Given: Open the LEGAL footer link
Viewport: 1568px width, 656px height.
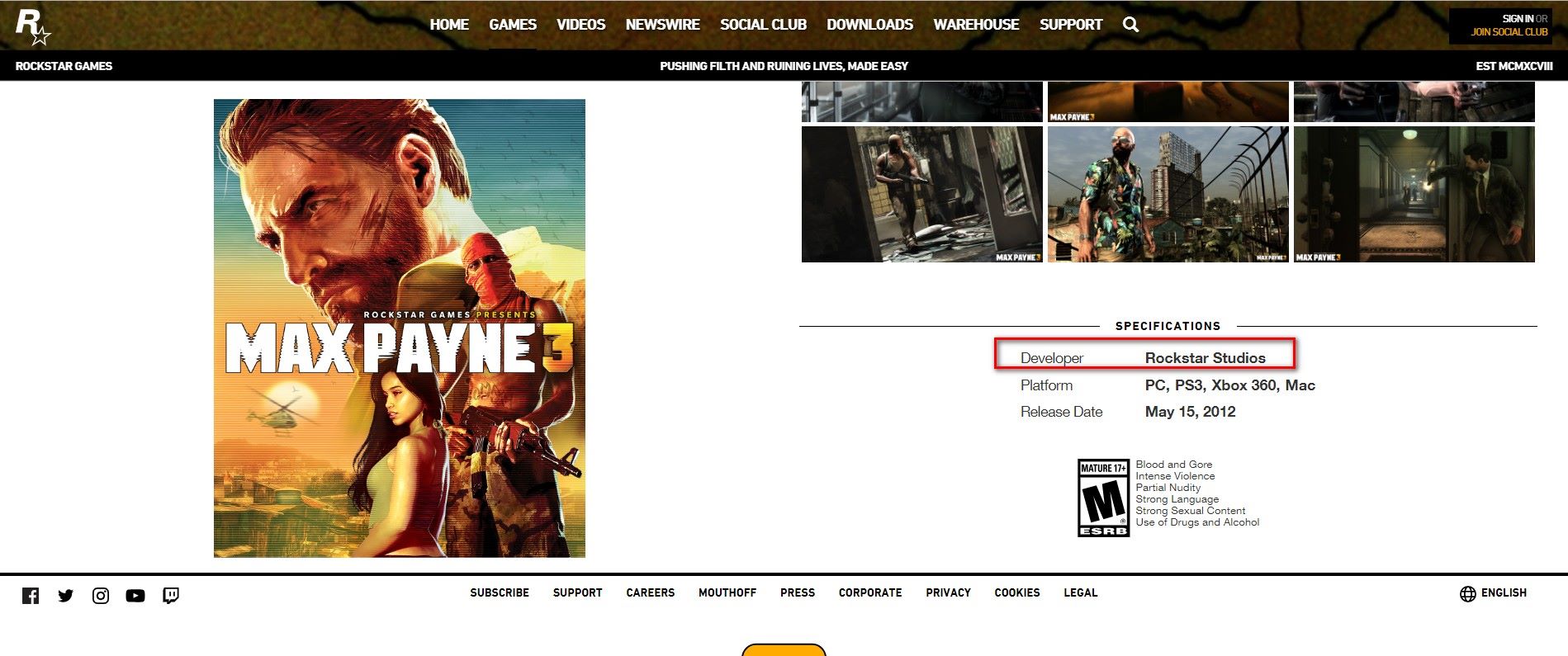Looking at the screenshot, I should pyautogui.click(x=1081, y=593).
